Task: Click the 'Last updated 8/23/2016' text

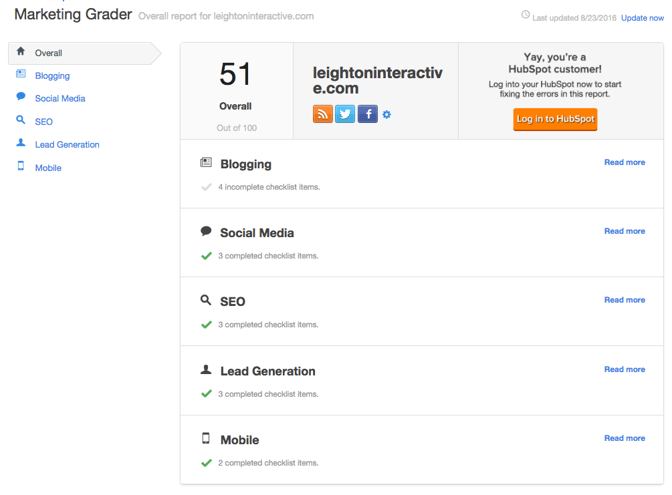Action: [x=574, y=18]
